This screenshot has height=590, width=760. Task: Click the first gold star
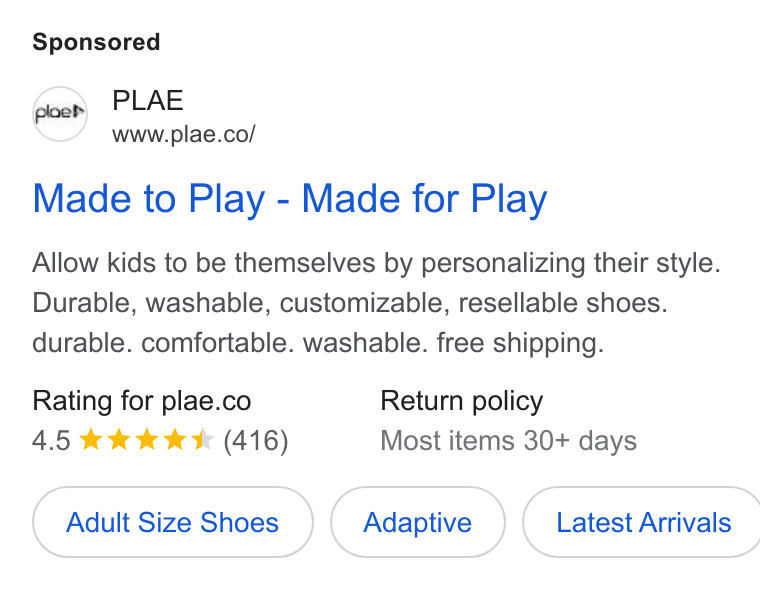point(91,440)
